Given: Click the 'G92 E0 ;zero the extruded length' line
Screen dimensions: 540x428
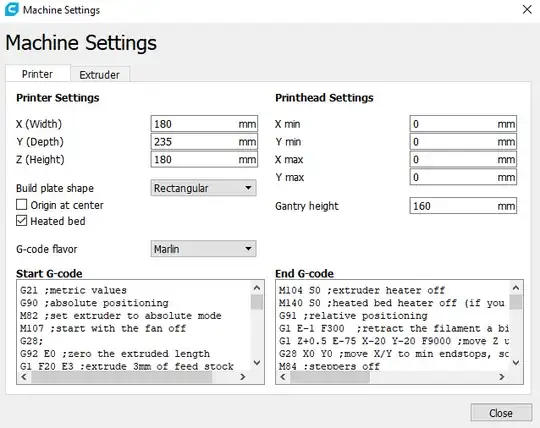Looking at the screenshot, I should (115, 354).
